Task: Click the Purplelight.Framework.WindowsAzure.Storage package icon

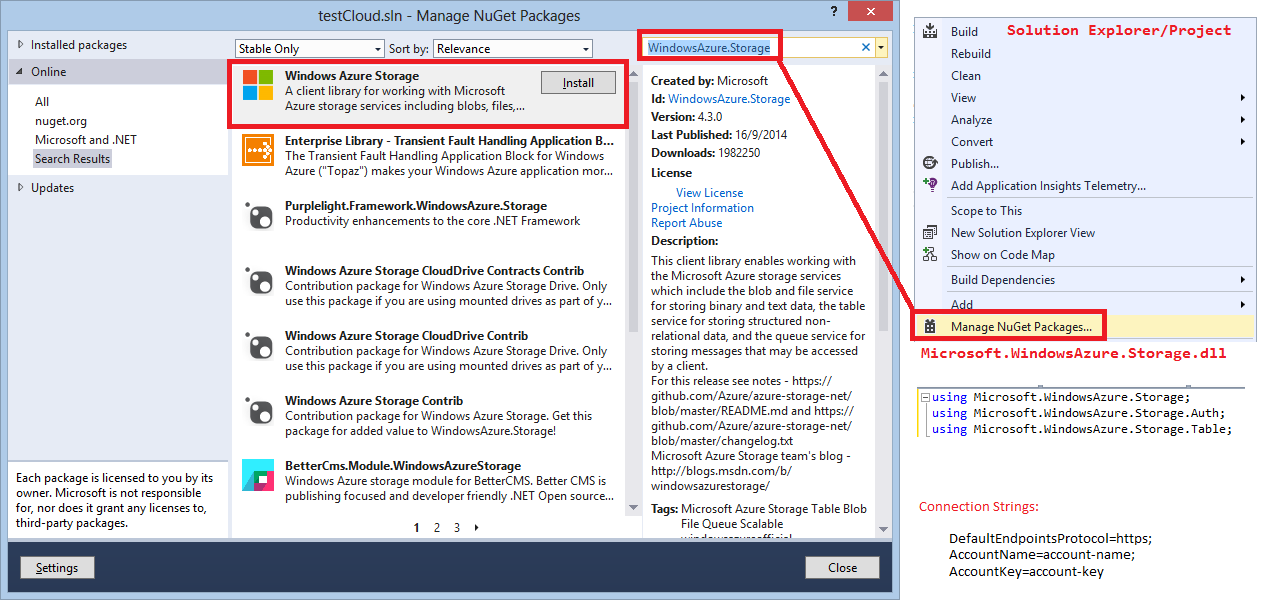Action: 258,215
